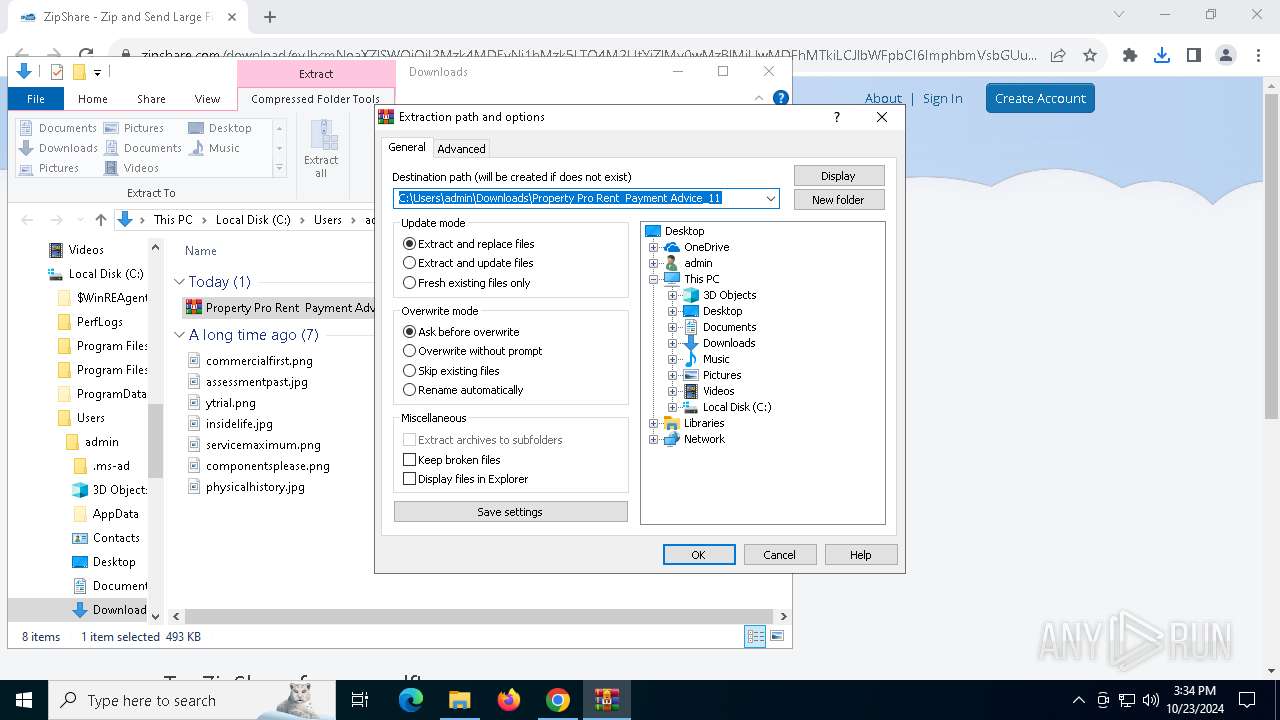Select Music folder icon in dialog tree
This screenshot has width=1280, height=720.
[690, 359]
